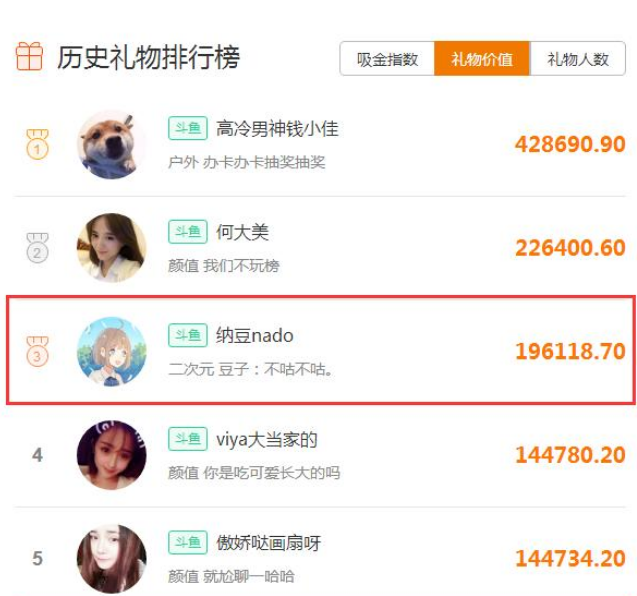The width and height of the screenshot is (637, 596).
Task: Click the 斗鱼 badge next to 傲娇哒画扇呀
Action: coord(188,542)
